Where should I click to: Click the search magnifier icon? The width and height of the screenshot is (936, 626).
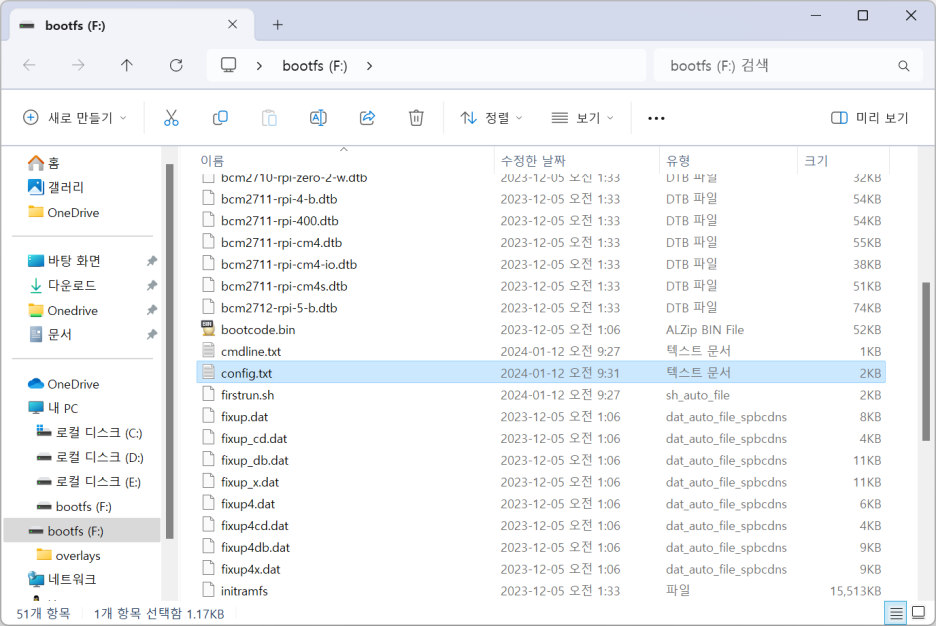(904, 66)
